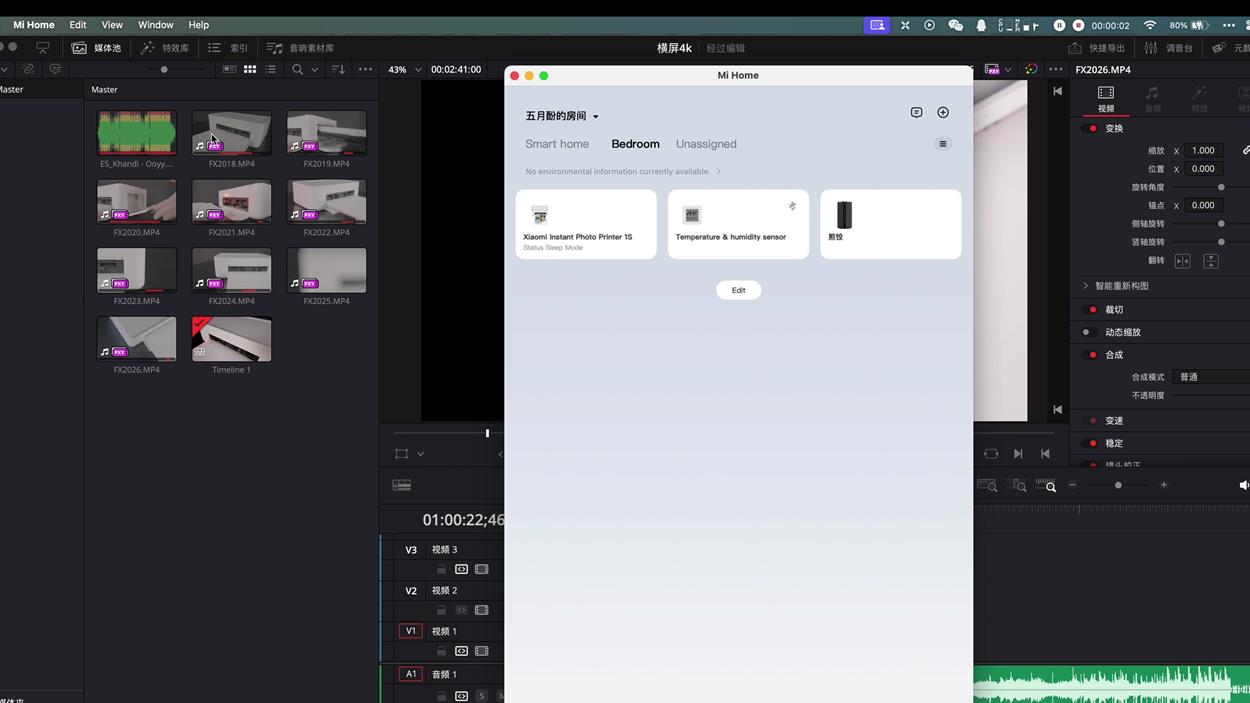Click the add device plus icon in Mi Home
This screenshot has height=703, width=1250.
pos(942,113)
